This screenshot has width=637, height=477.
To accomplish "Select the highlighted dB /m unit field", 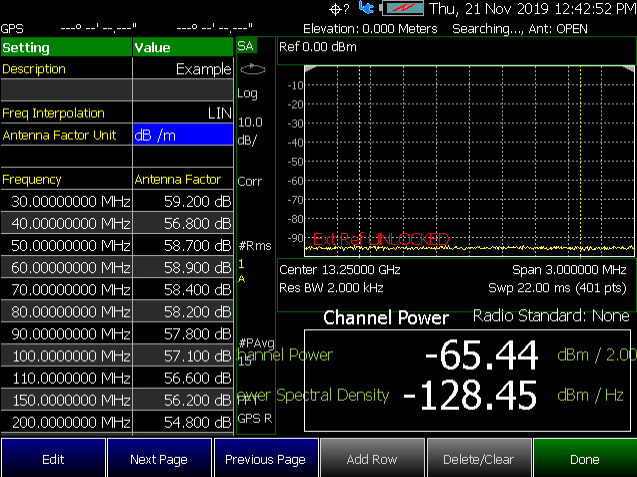I will point(183,135).
